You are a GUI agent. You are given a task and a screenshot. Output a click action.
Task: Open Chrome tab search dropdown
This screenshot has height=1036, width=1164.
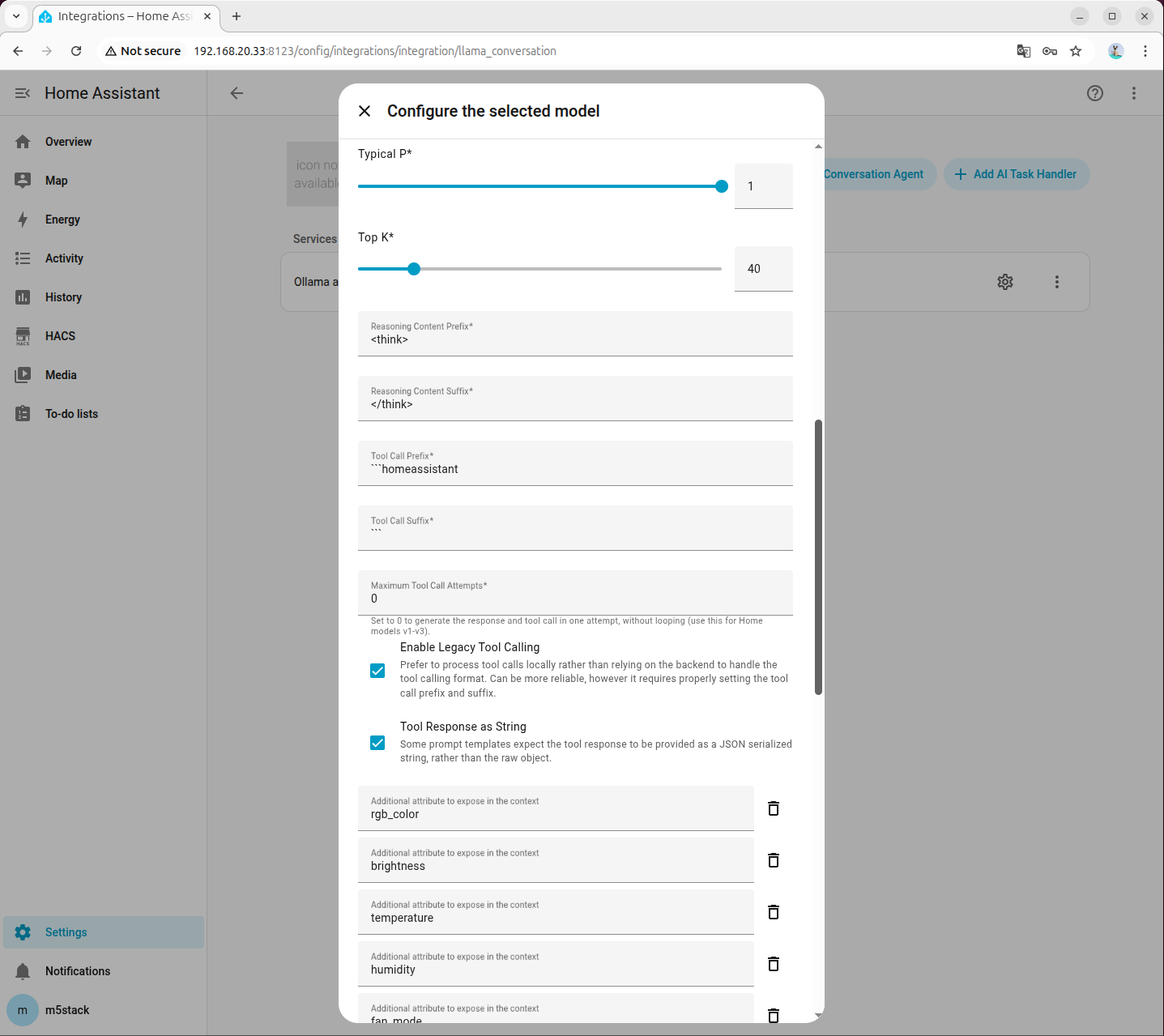click(x=16, y=16)
